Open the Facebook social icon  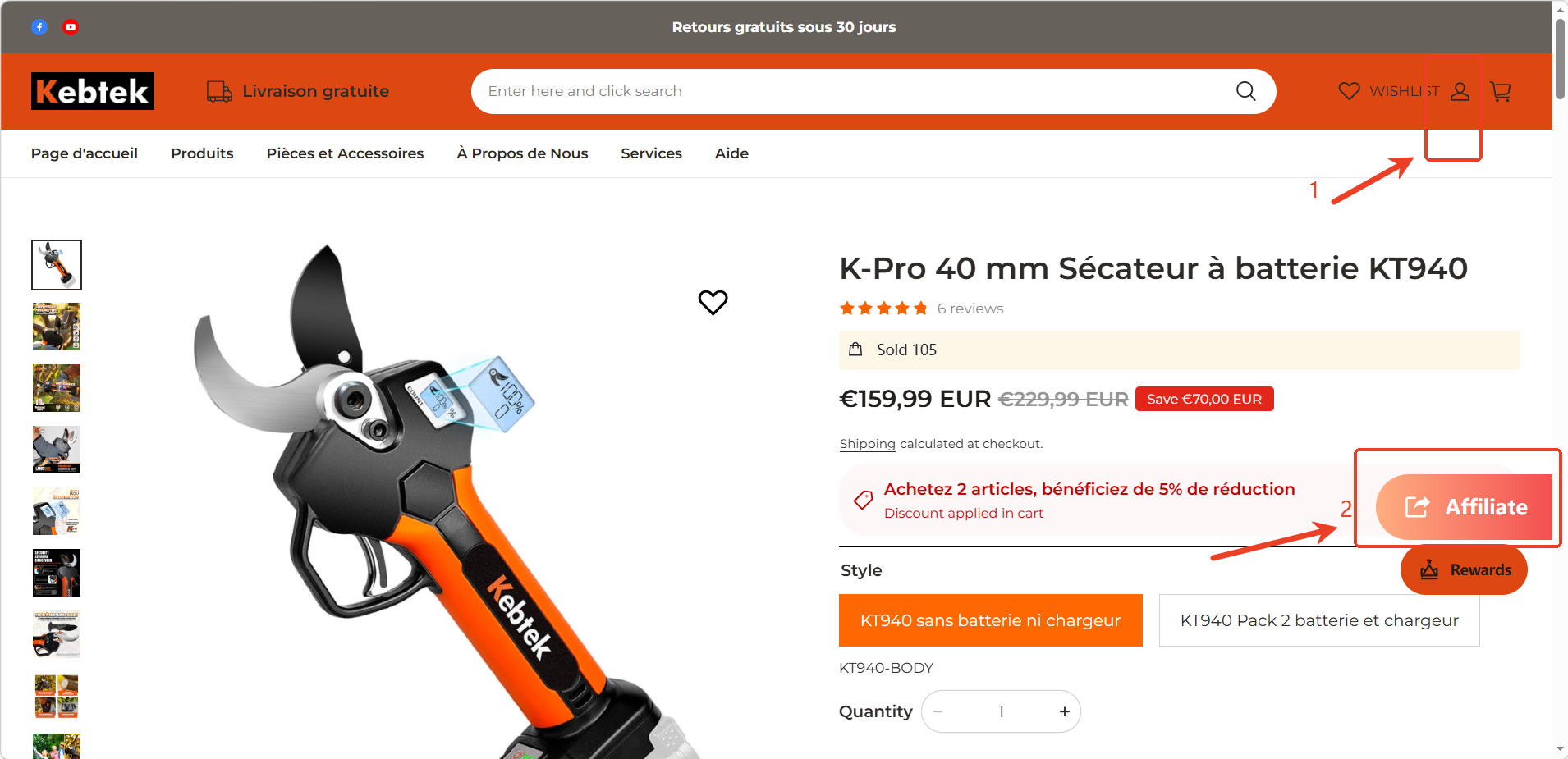click(x=39, y=27)
